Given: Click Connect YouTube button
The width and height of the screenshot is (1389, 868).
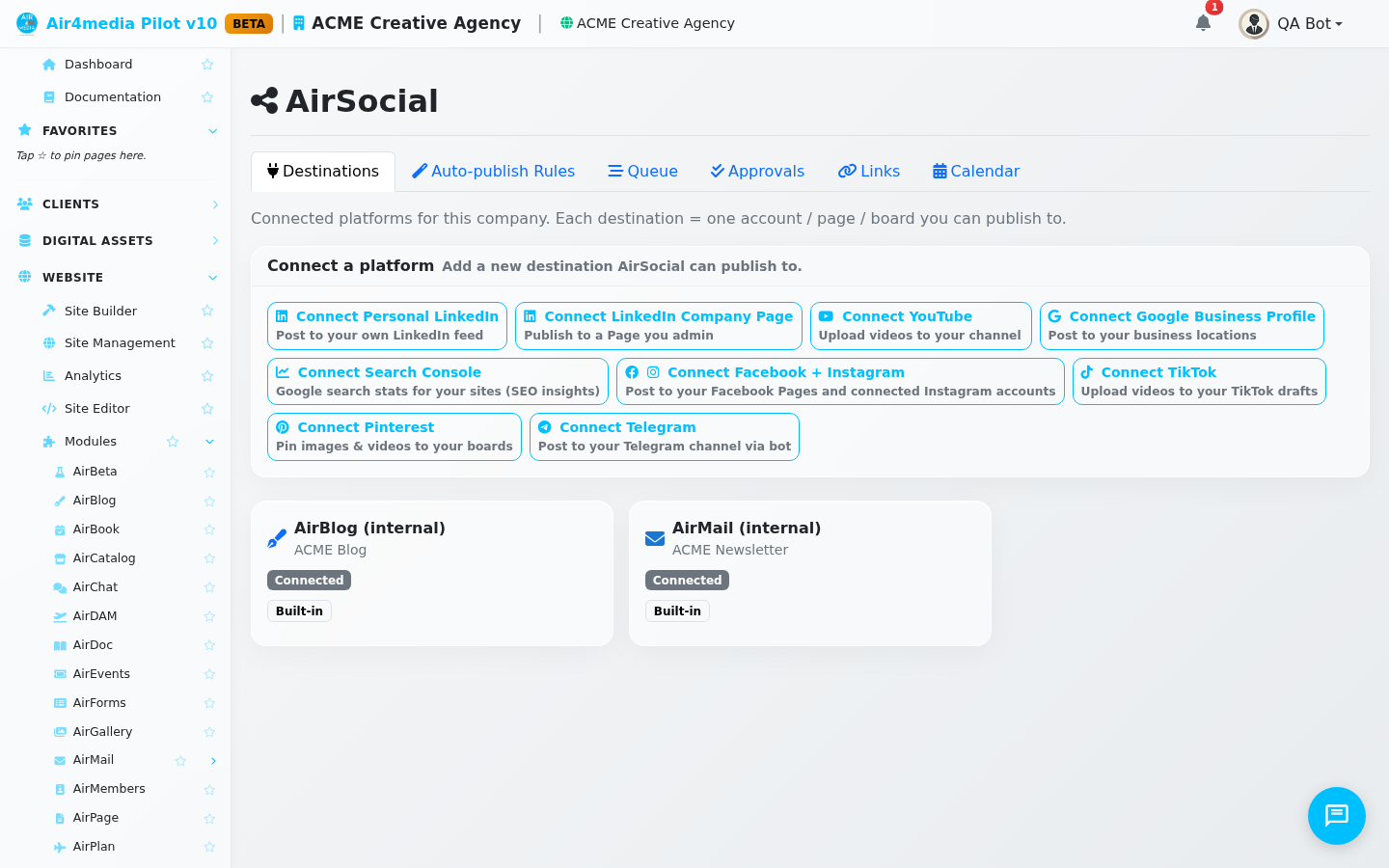Looking at the screenshot, I should [x=921, y=326].
